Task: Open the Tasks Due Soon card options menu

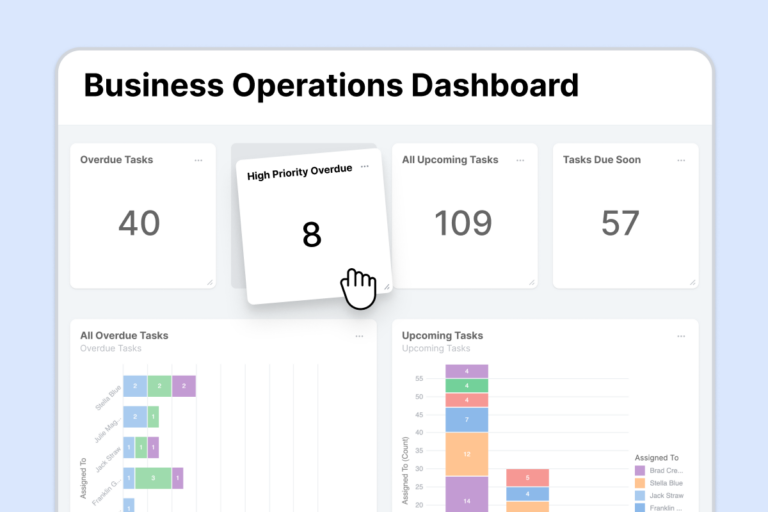Action: tap(681, 160)
